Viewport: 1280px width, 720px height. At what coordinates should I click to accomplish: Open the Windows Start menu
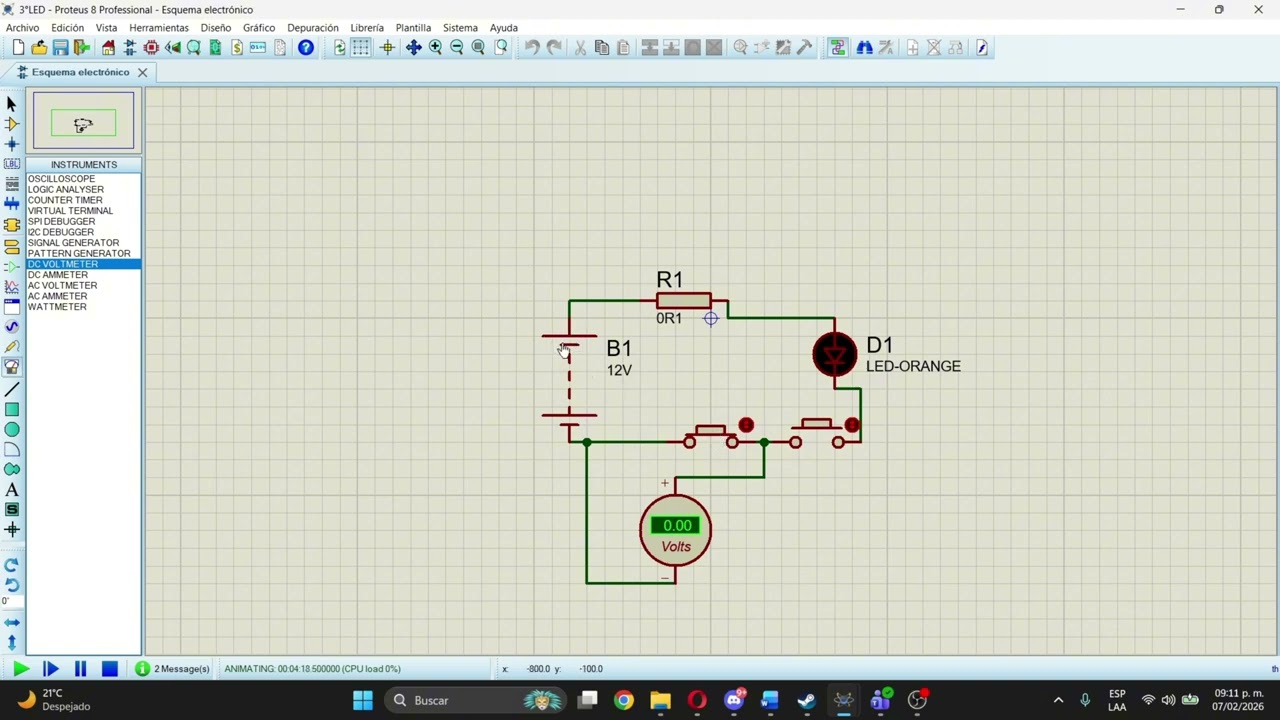click(x=363, y=700)
